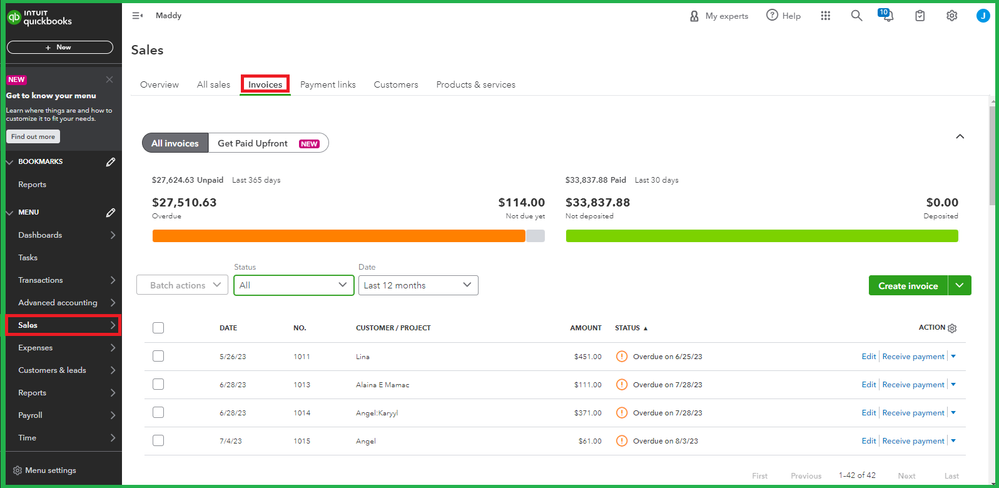Open the Date filter Last 12 months
Viewport: 999px width, 488px height.
coord(418,285)
